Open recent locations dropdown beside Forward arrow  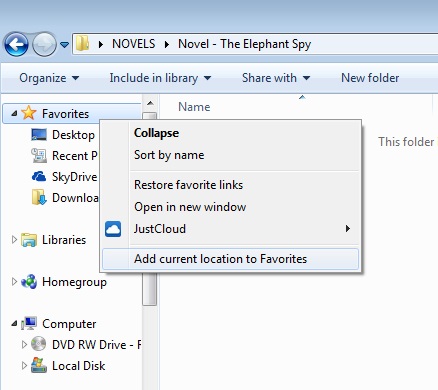[x=64, y=44]
